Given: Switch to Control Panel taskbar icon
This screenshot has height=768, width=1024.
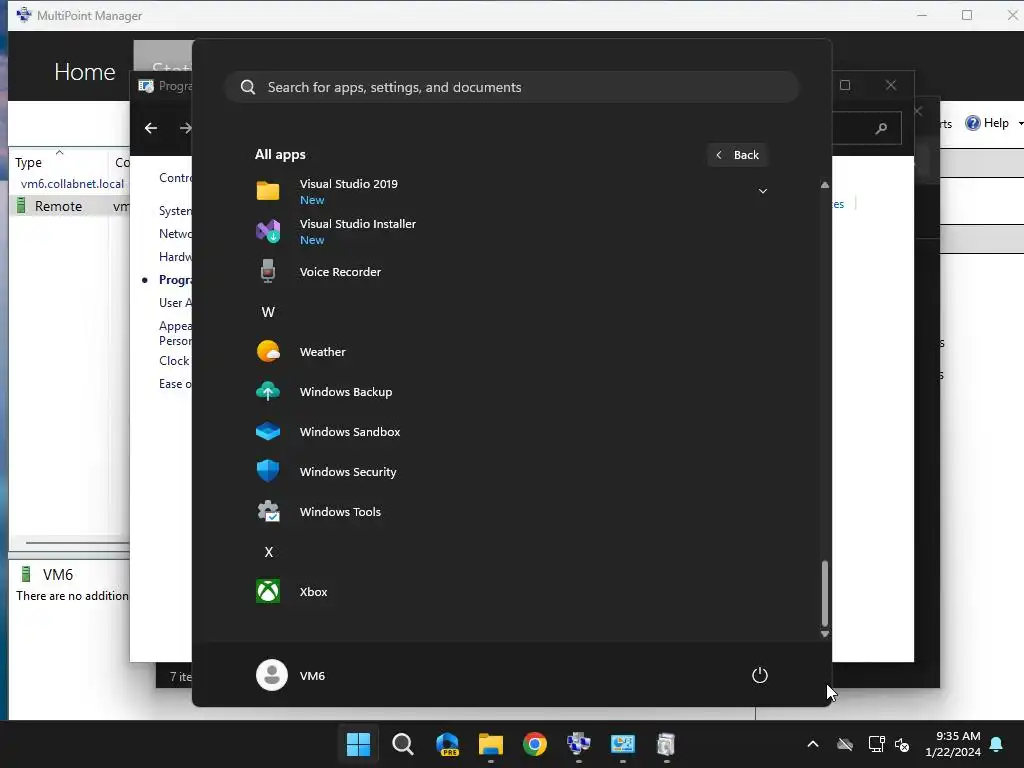Looking at the screenshot, I should pos(622,744).
